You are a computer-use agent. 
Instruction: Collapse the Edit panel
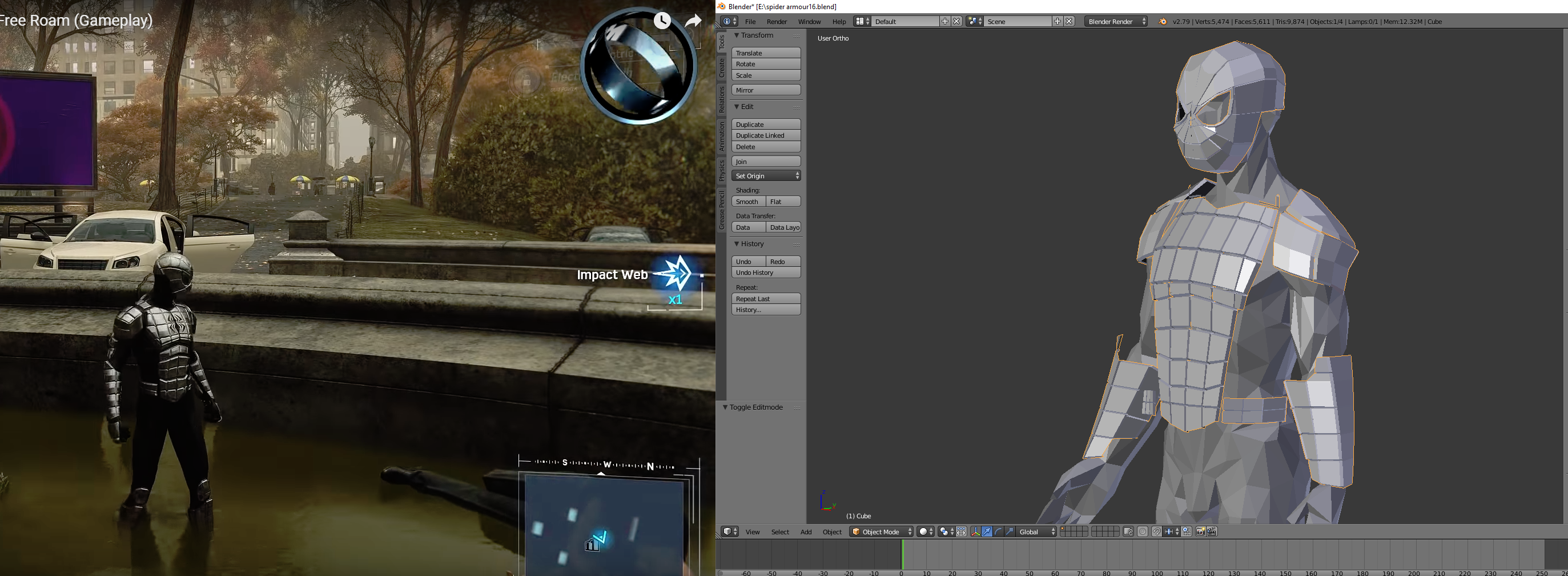tap(737, 106)
